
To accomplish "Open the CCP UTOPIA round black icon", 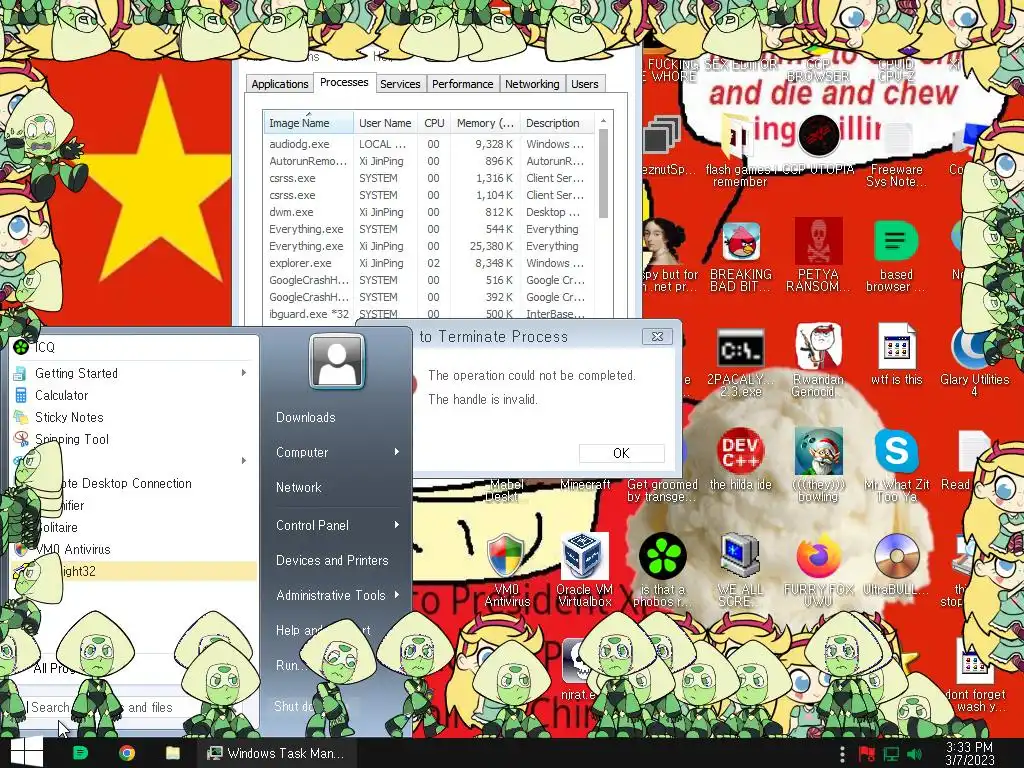I will pos(819,135).
